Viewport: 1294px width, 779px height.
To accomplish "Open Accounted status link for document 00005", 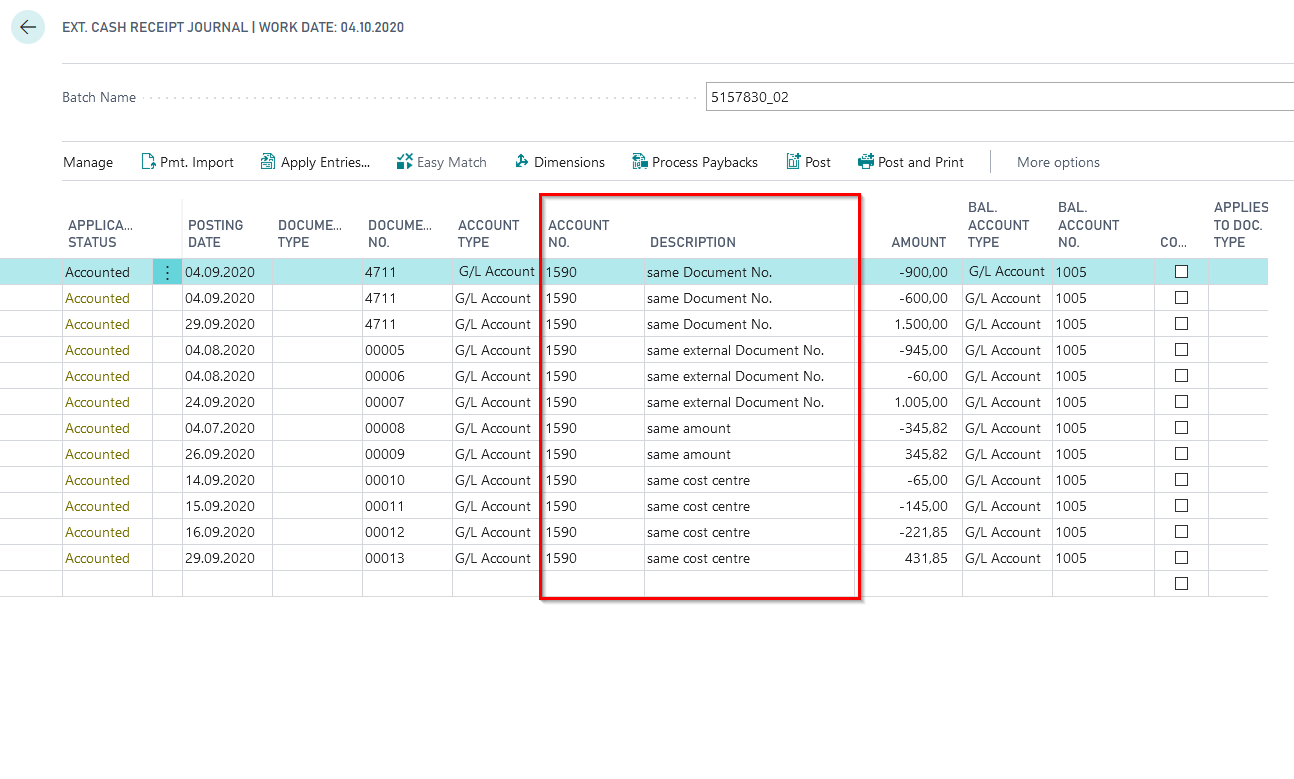I will point(97,350).
